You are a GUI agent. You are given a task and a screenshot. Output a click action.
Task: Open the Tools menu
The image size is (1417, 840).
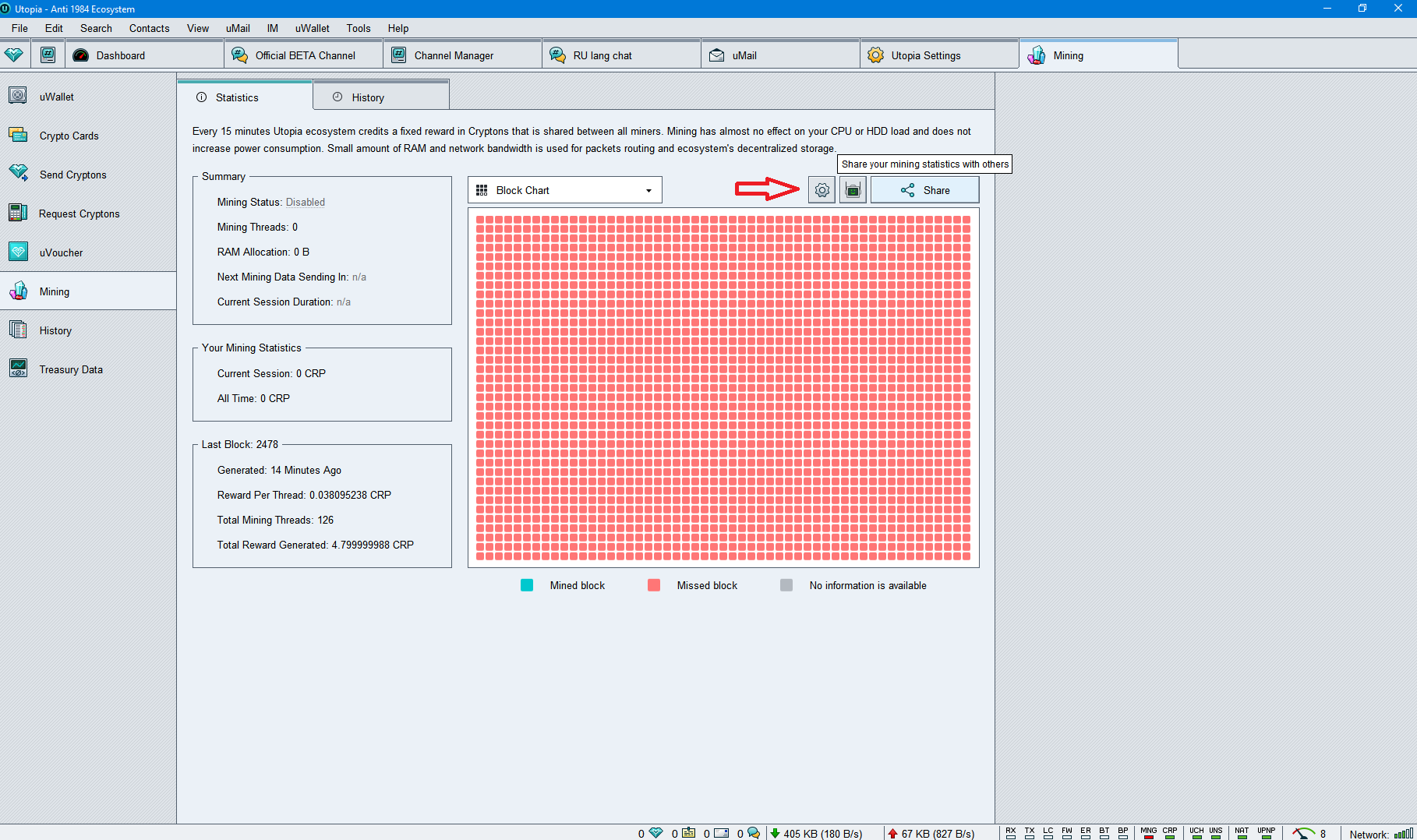[358, 28]
